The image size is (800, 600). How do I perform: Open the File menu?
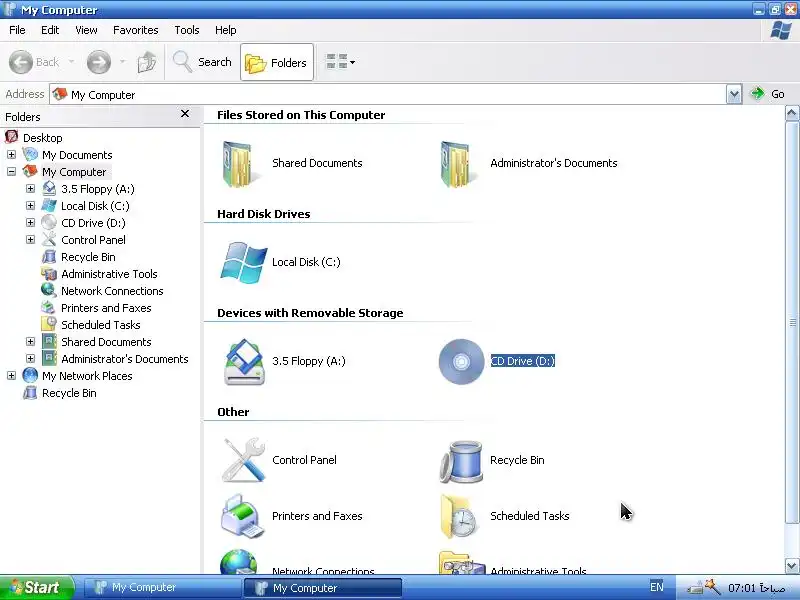(17, 30)
